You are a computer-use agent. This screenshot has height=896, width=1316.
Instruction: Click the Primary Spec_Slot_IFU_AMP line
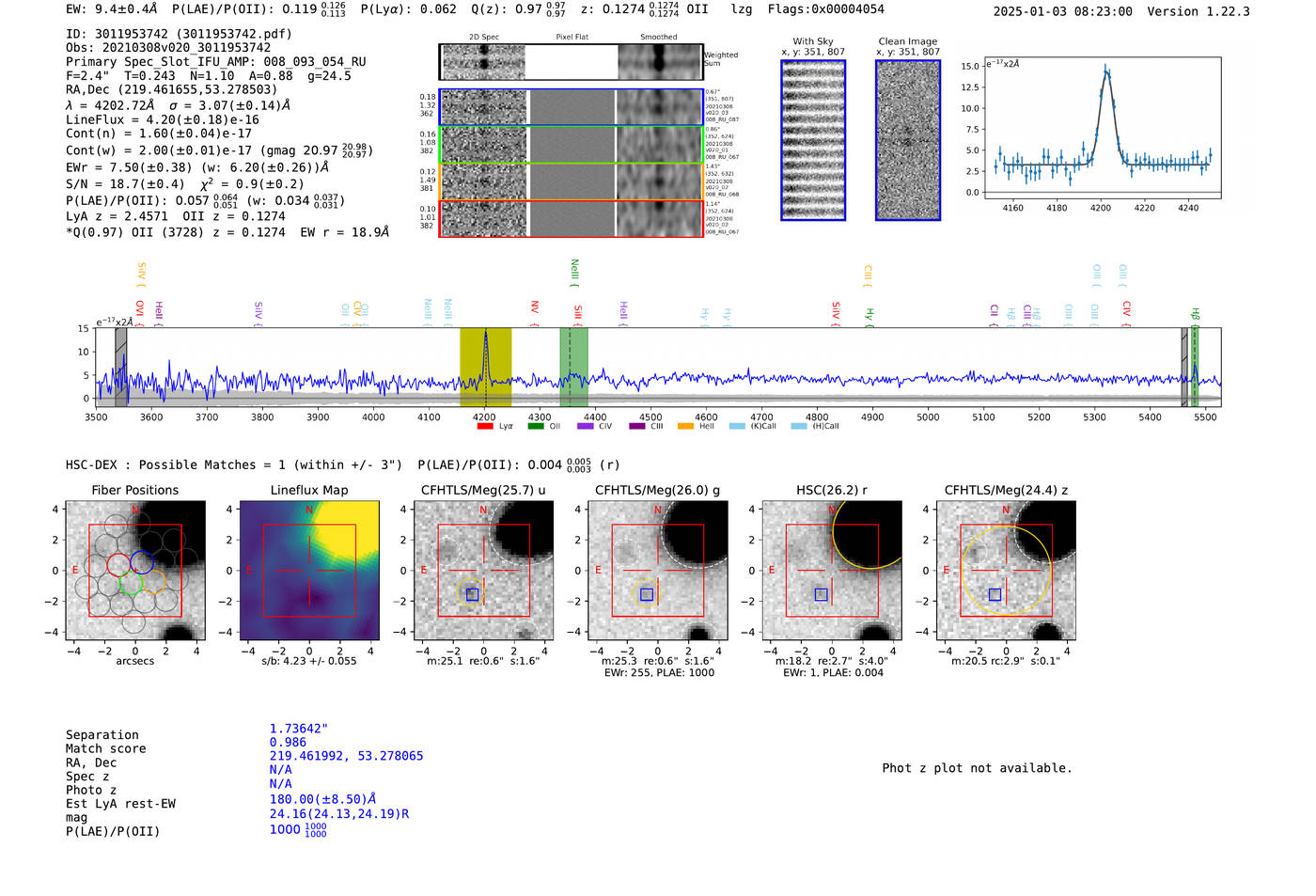pos(216,62)
